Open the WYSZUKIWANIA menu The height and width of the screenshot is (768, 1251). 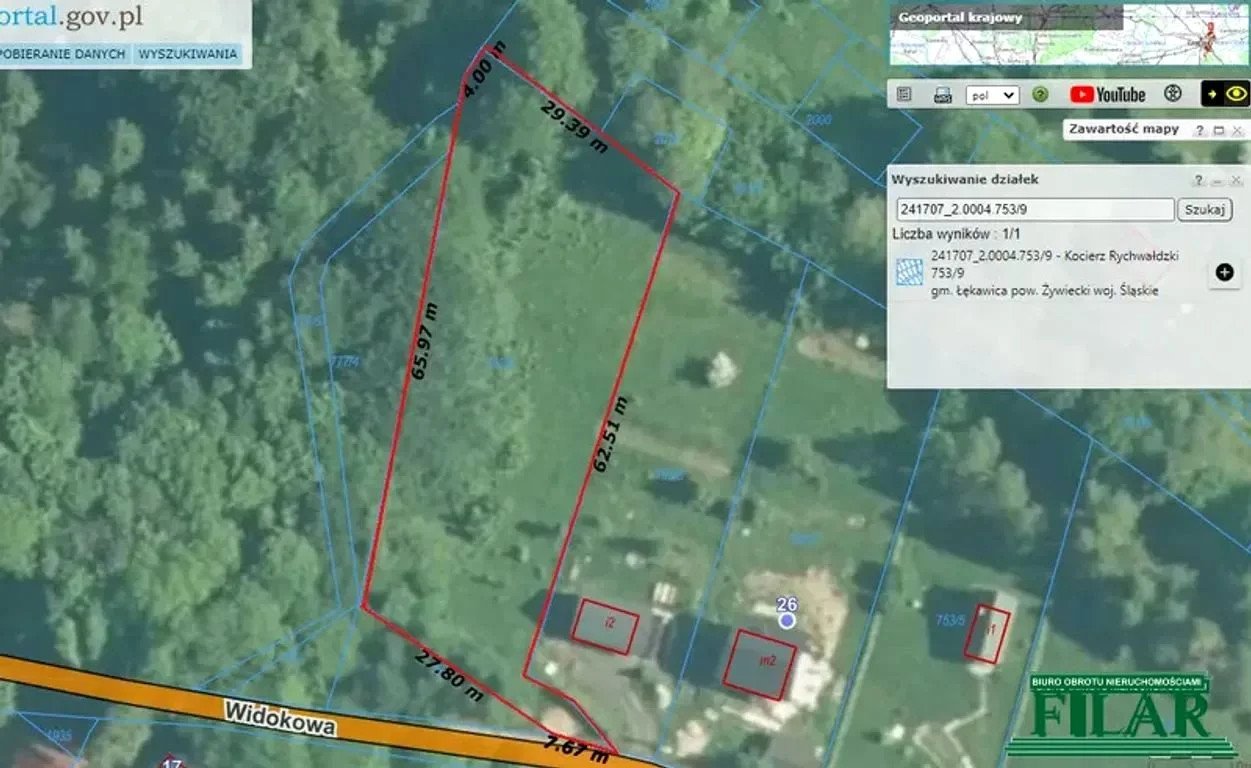pyautogui.click(x=188, y=54)
